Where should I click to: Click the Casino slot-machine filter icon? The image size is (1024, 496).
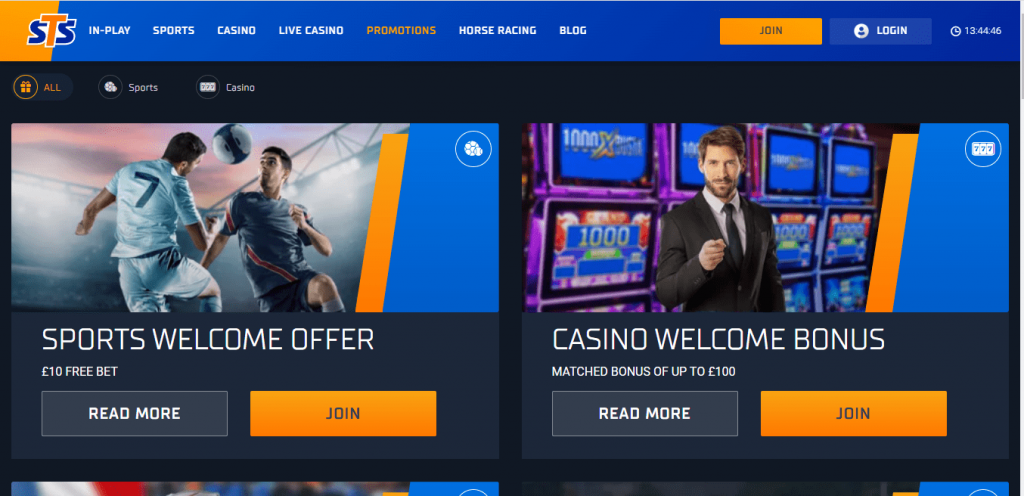208,87
